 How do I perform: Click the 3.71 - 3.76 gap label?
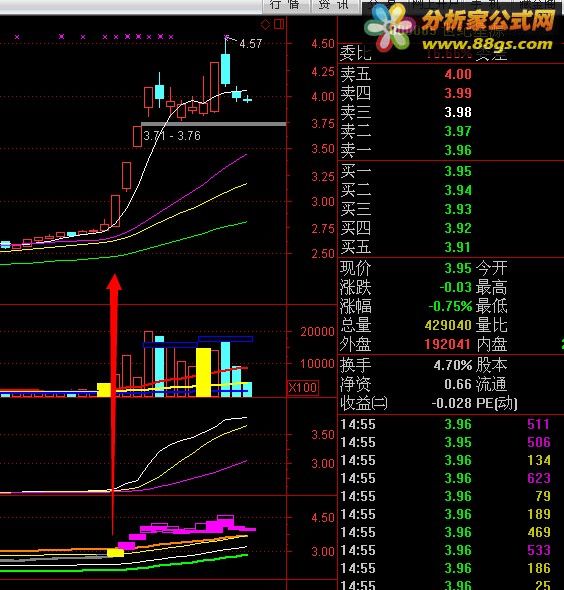[172, 135]
